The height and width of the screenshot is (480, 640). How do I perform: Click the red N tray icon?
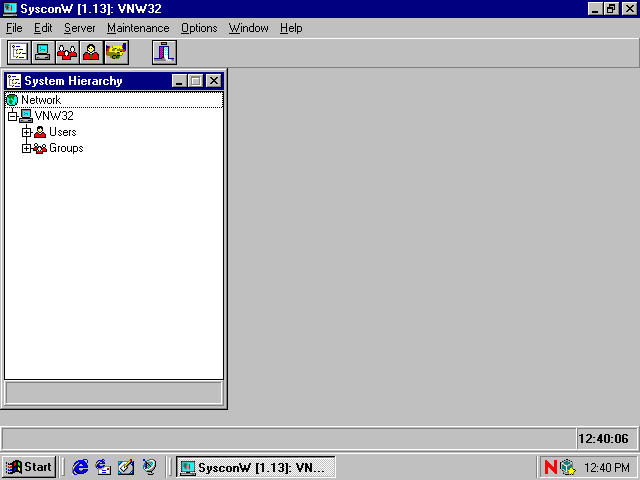pyautogui.click(x=551, y=467)
